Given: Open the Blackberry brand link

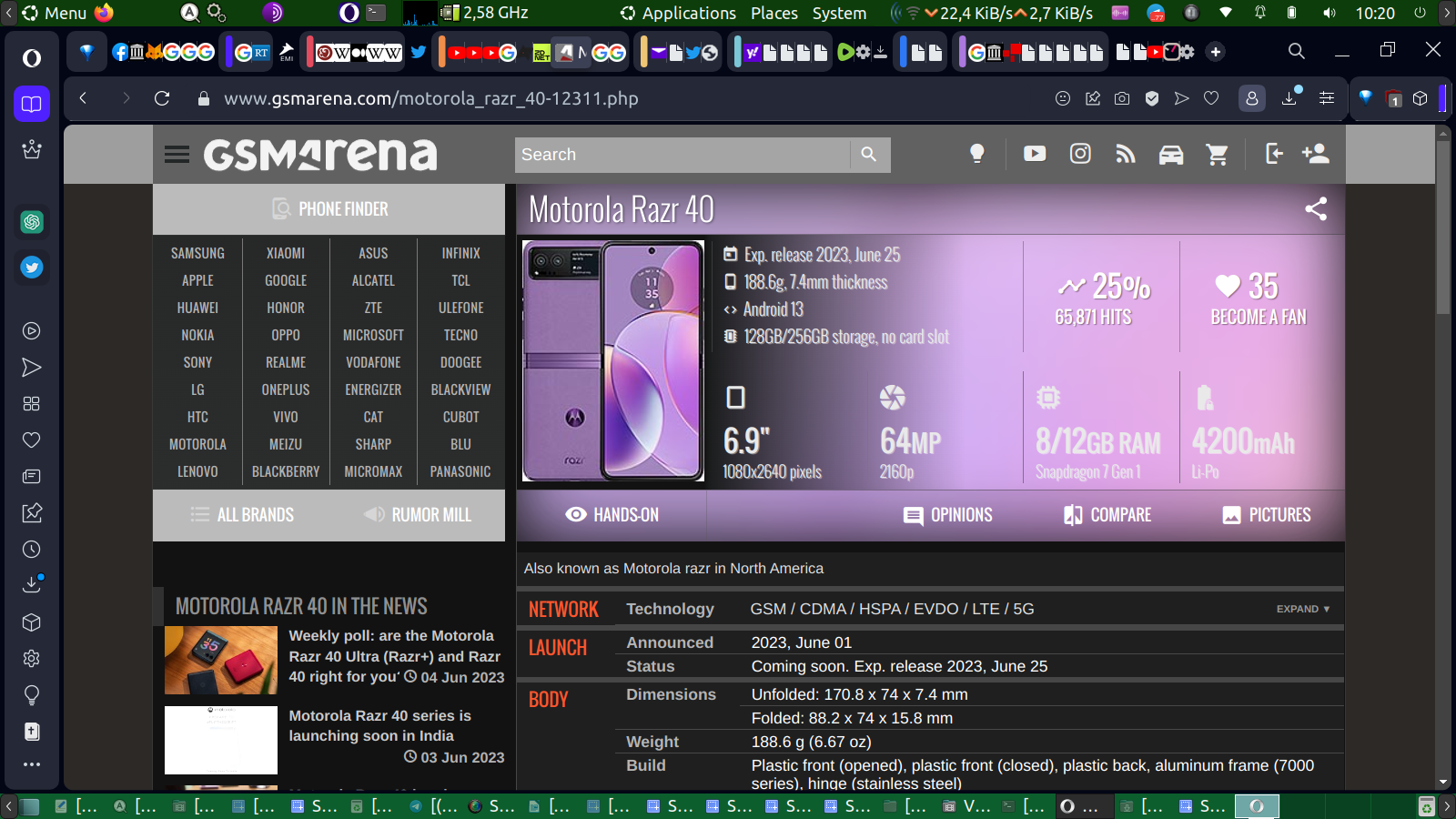Looking at the screenshot, I should pyautogui.click(x=286, y=471).
